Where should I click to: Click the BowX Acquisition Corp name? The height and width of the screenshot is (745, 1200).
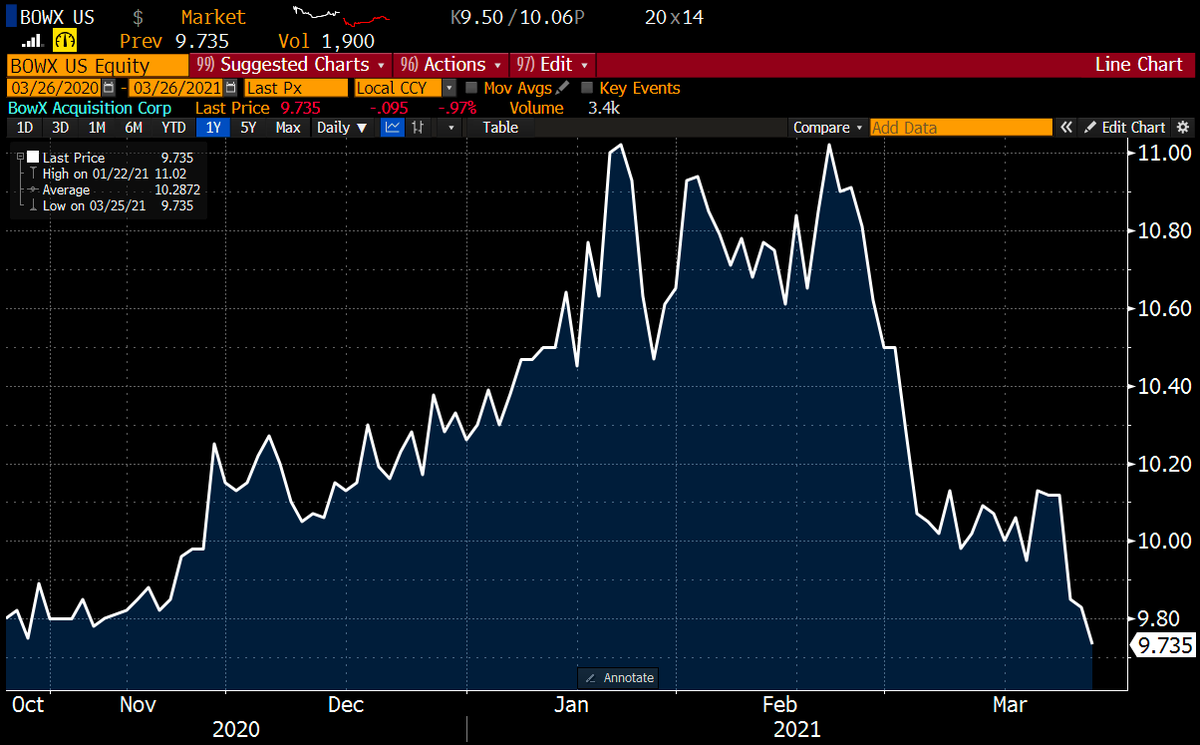pyautogui.click(x=89, y=108)
